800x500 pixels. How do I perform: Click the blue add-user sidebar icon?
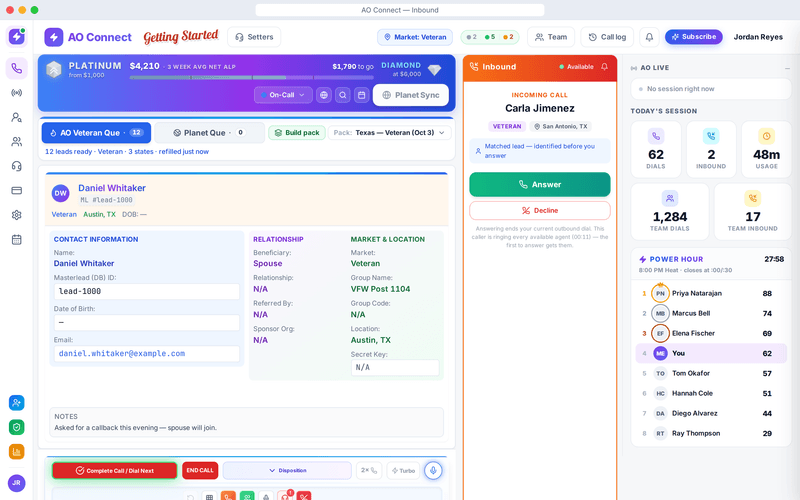click(16, 403)
